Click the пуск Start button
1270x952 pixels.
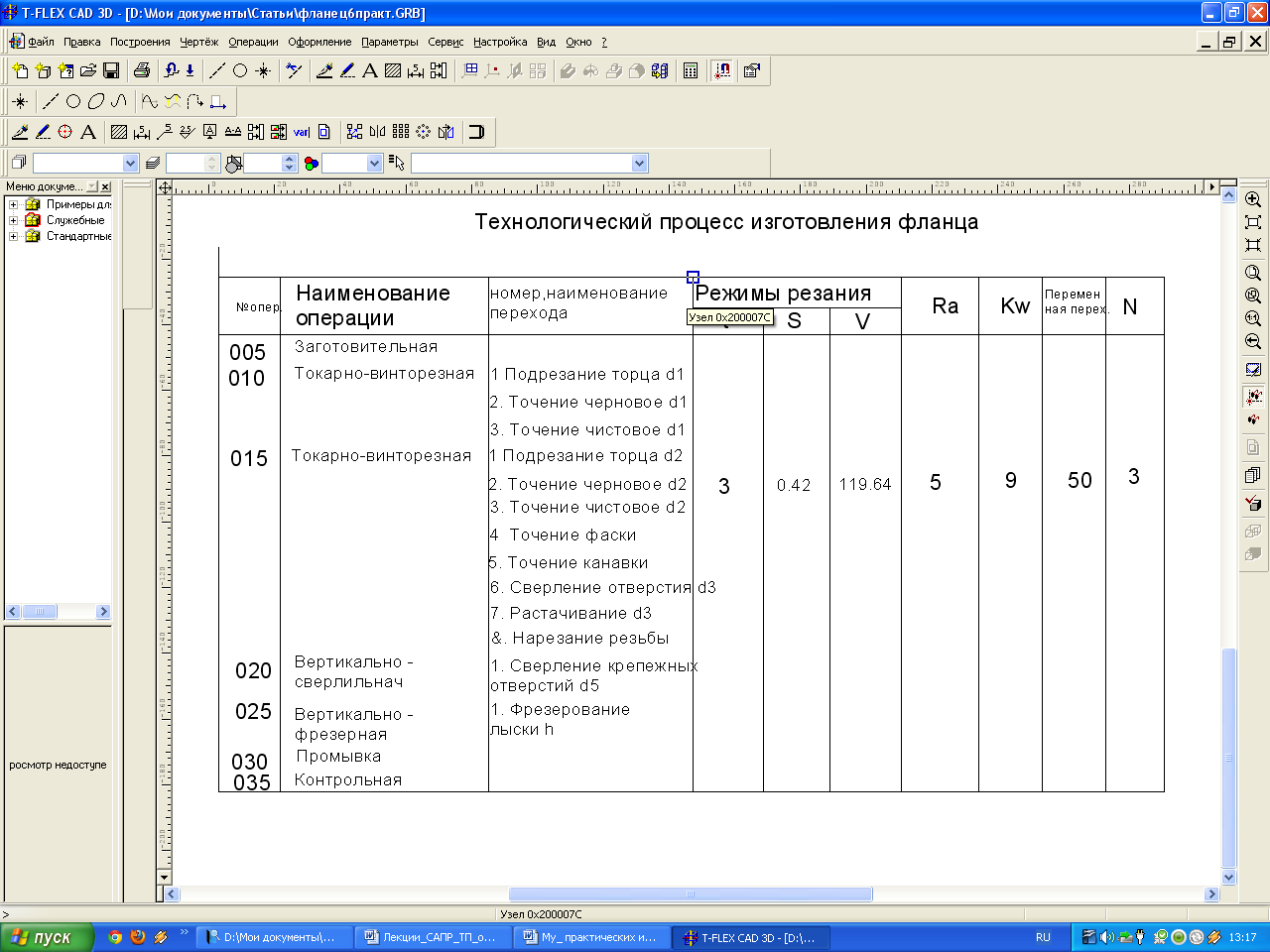47,937
